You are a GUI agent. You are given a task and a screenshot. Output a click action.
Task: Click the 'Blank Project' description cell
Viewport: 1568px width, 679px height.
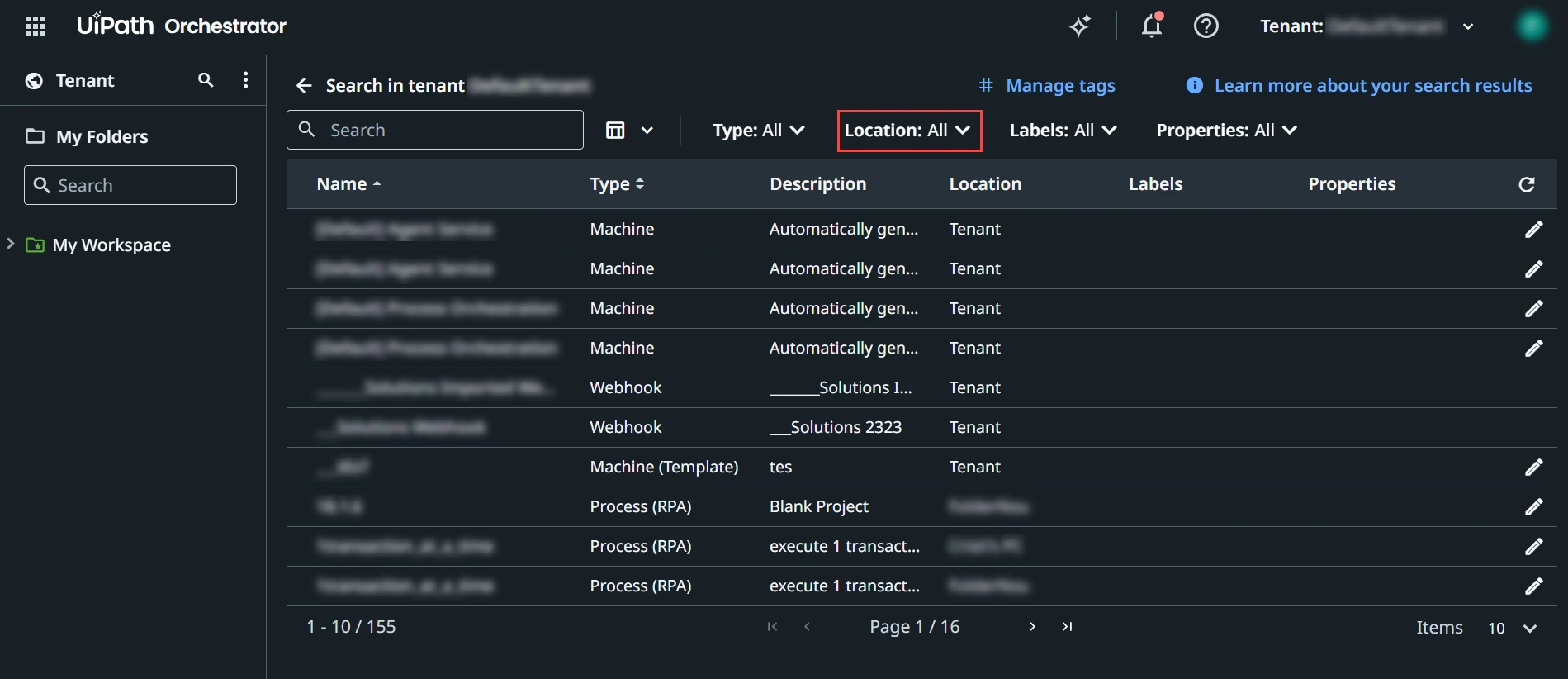click(819, 507)
